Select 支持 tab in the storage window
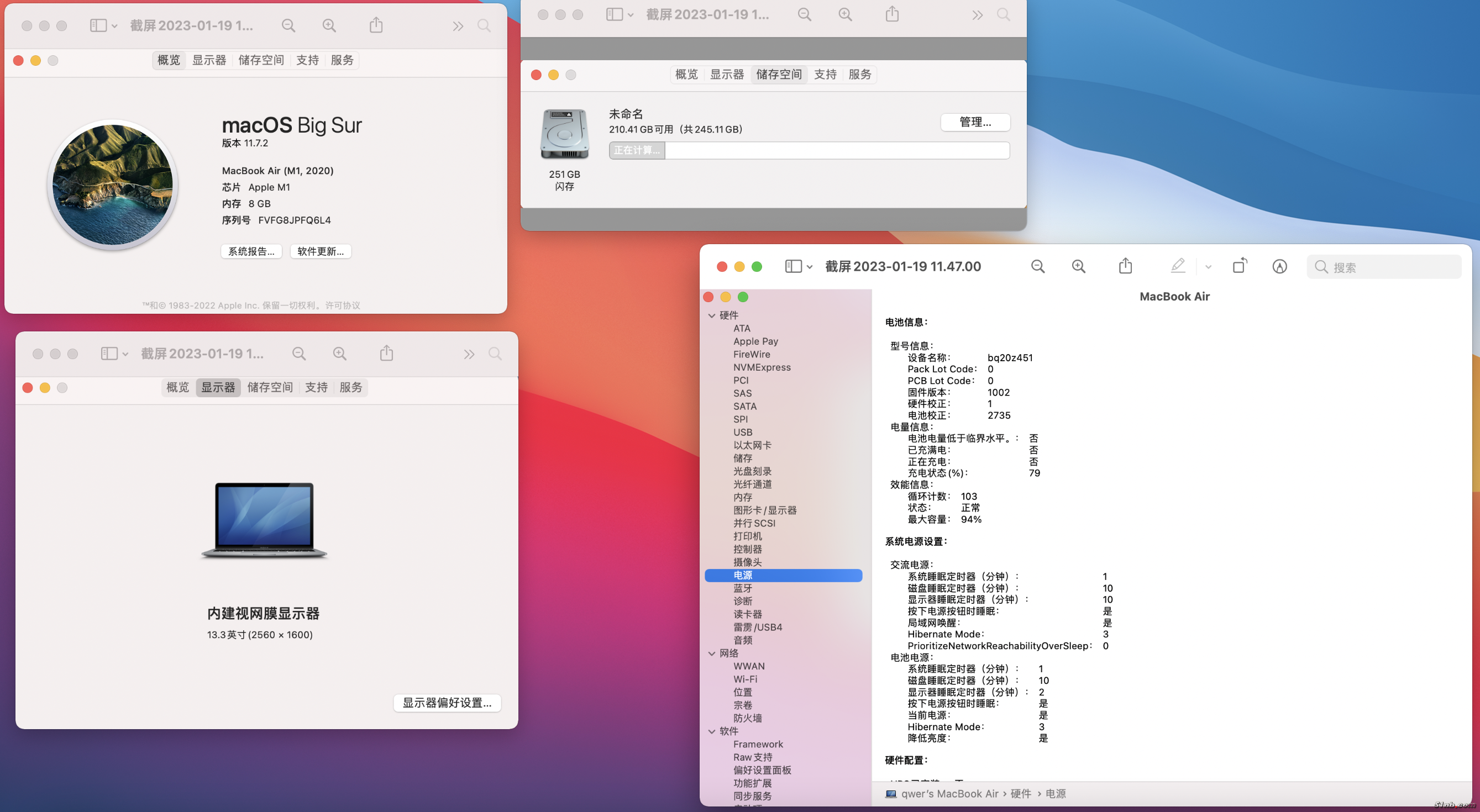The image size is (1480, 812). click(825, 75)
